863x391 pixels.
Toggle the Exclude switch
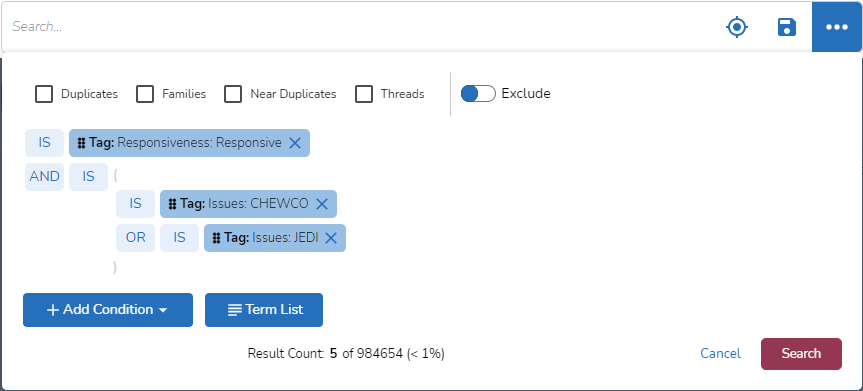point(478,94)
